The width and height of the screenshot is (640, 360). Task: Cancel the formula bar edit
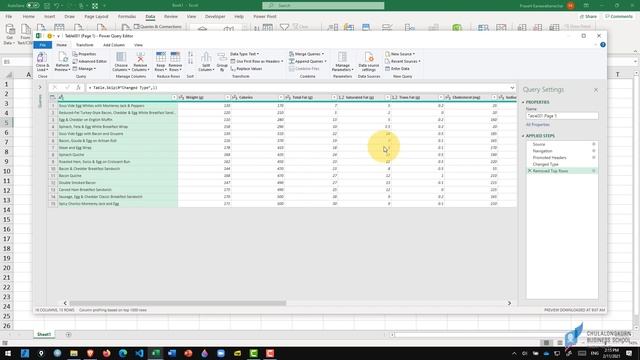55,87
